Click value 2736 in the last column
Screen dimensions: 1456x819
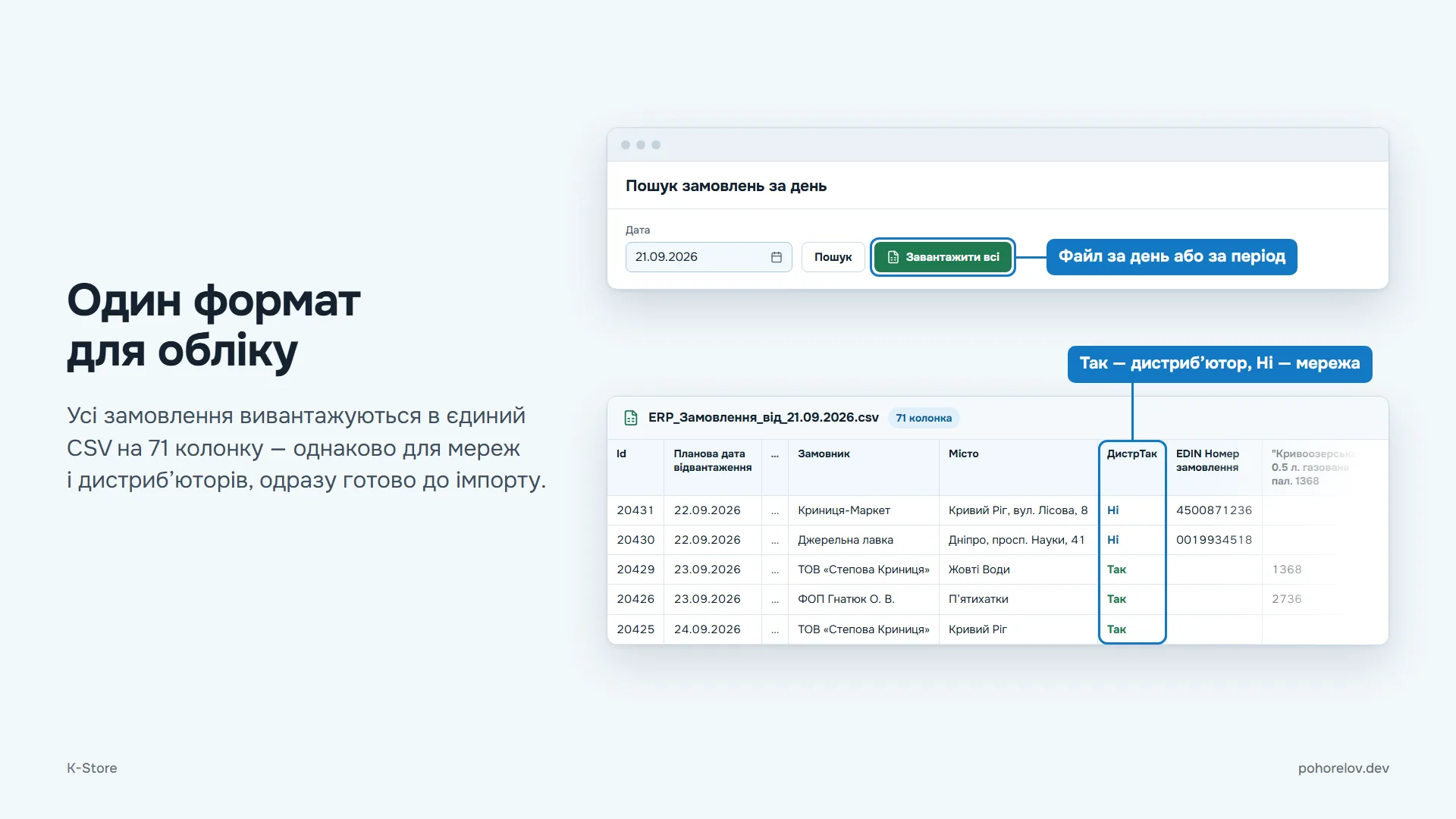[x=1286, y=599]
